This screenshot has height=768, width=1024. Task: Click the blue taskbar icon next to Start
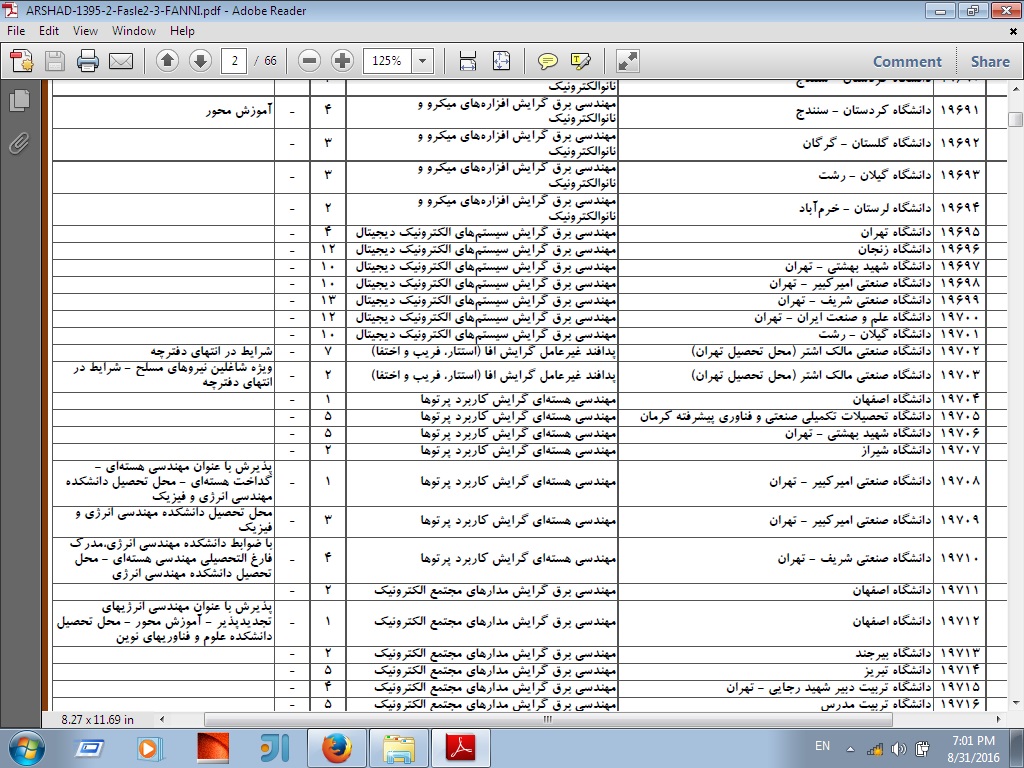(89, 748)
